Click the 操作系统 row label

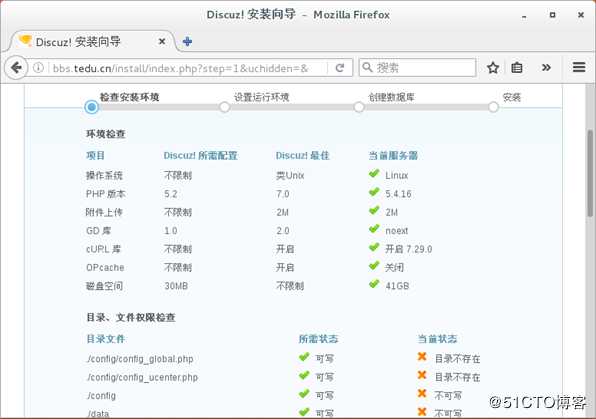click(105, 175)
